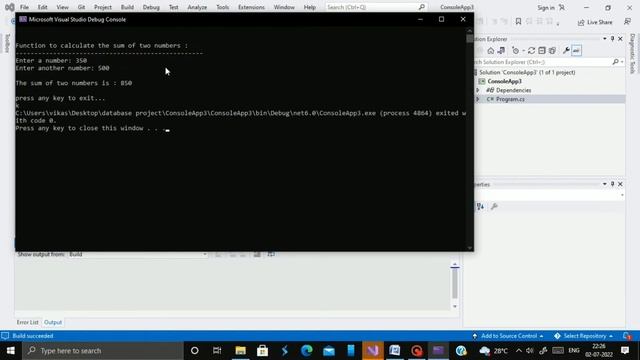Open Task View from the taskbar
The width and height of the screenshot is (640, 360).
[217, 351]
